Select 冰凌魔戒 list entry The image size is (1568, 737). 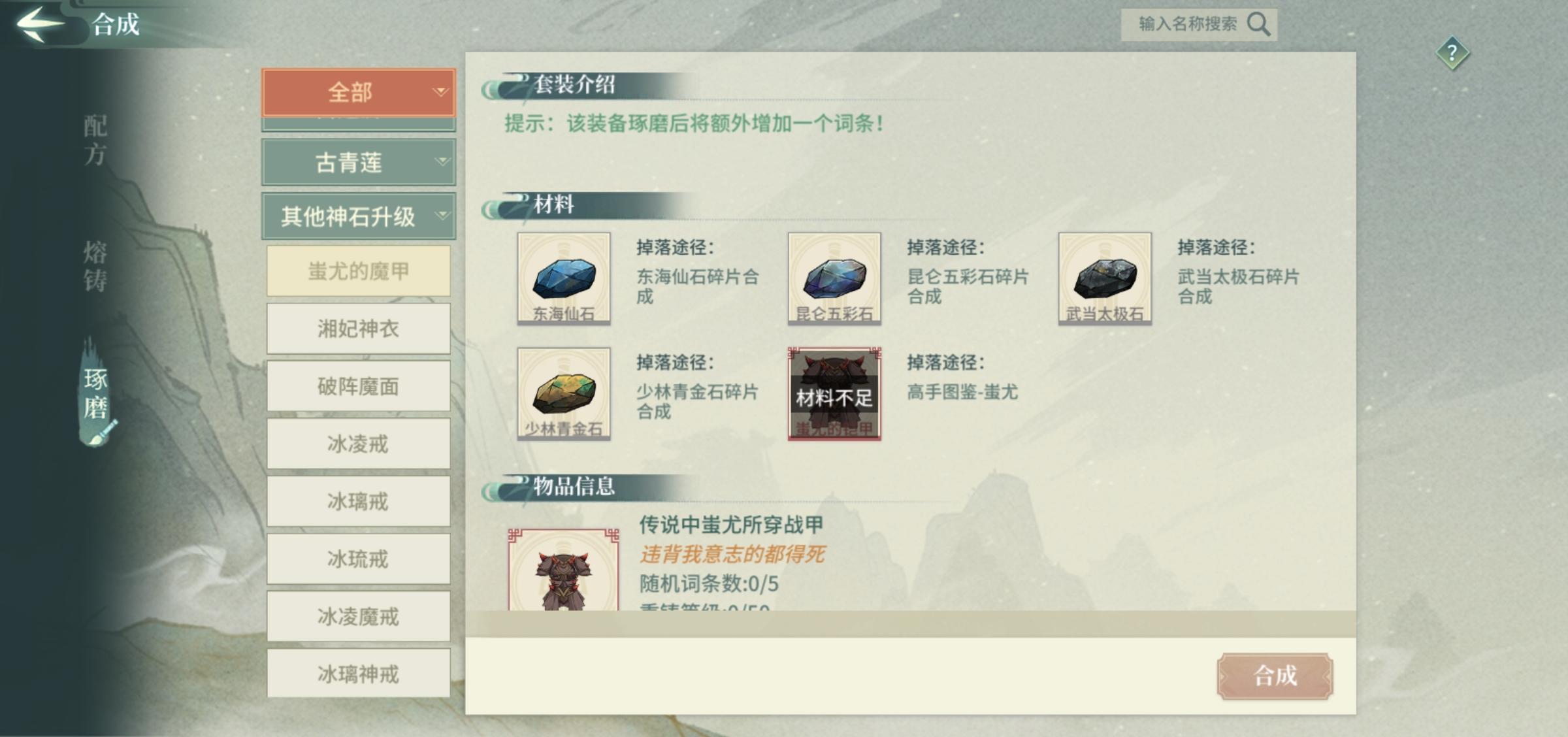[359, 616]
